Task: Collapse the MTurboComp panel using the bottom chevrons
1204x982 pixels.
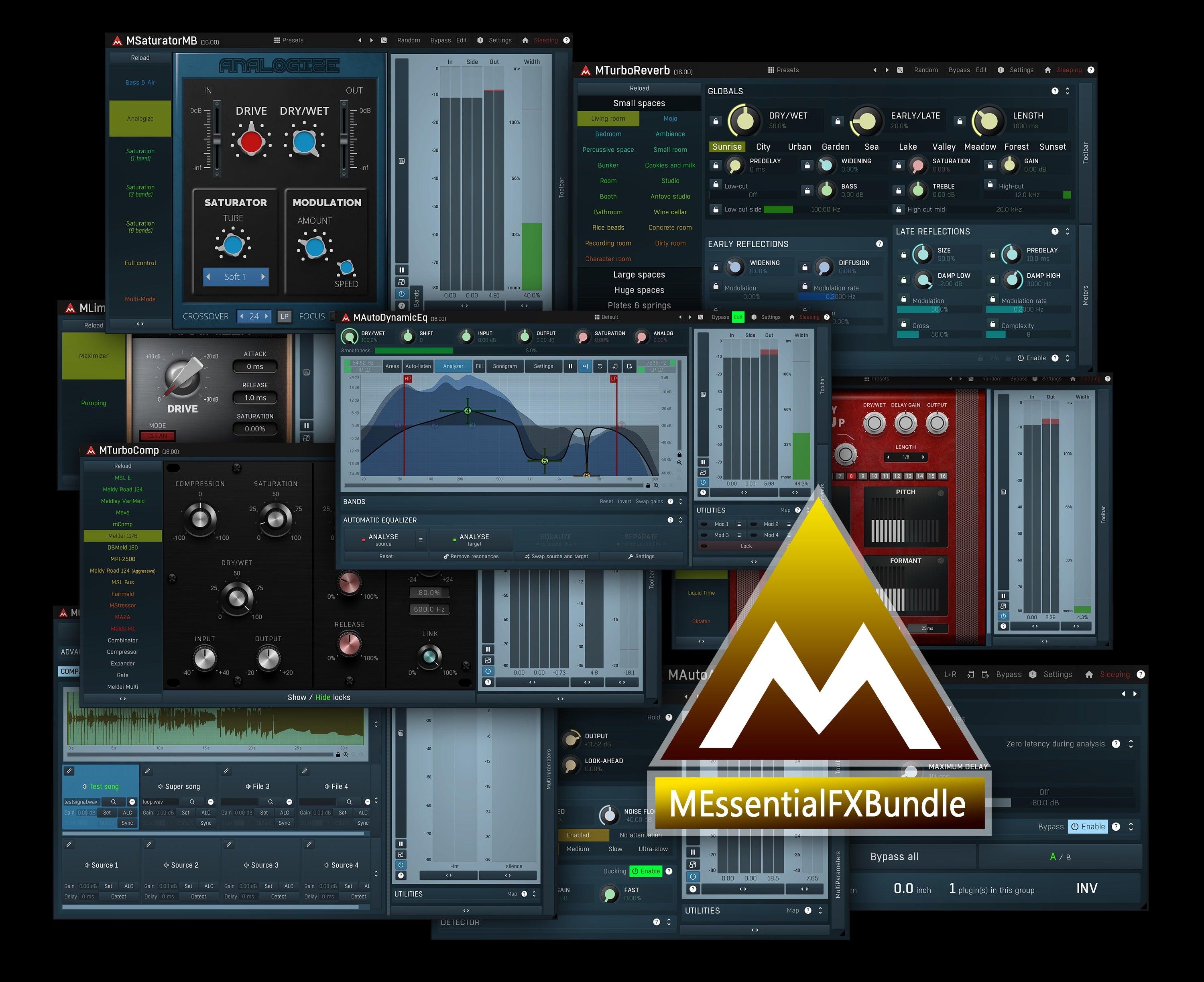Action: click(122, 698)
